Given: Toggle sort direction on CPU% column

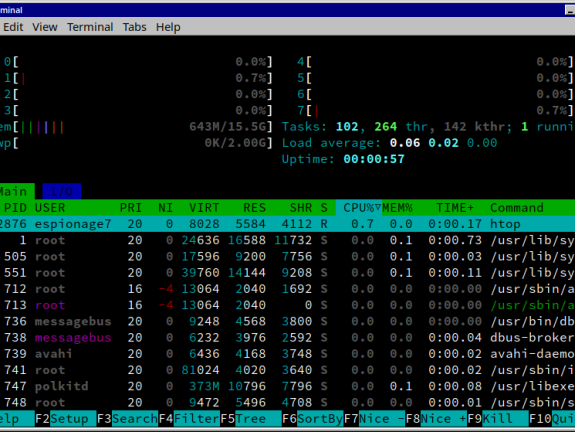Looking at the screenshot, I should tap(359, 208).
